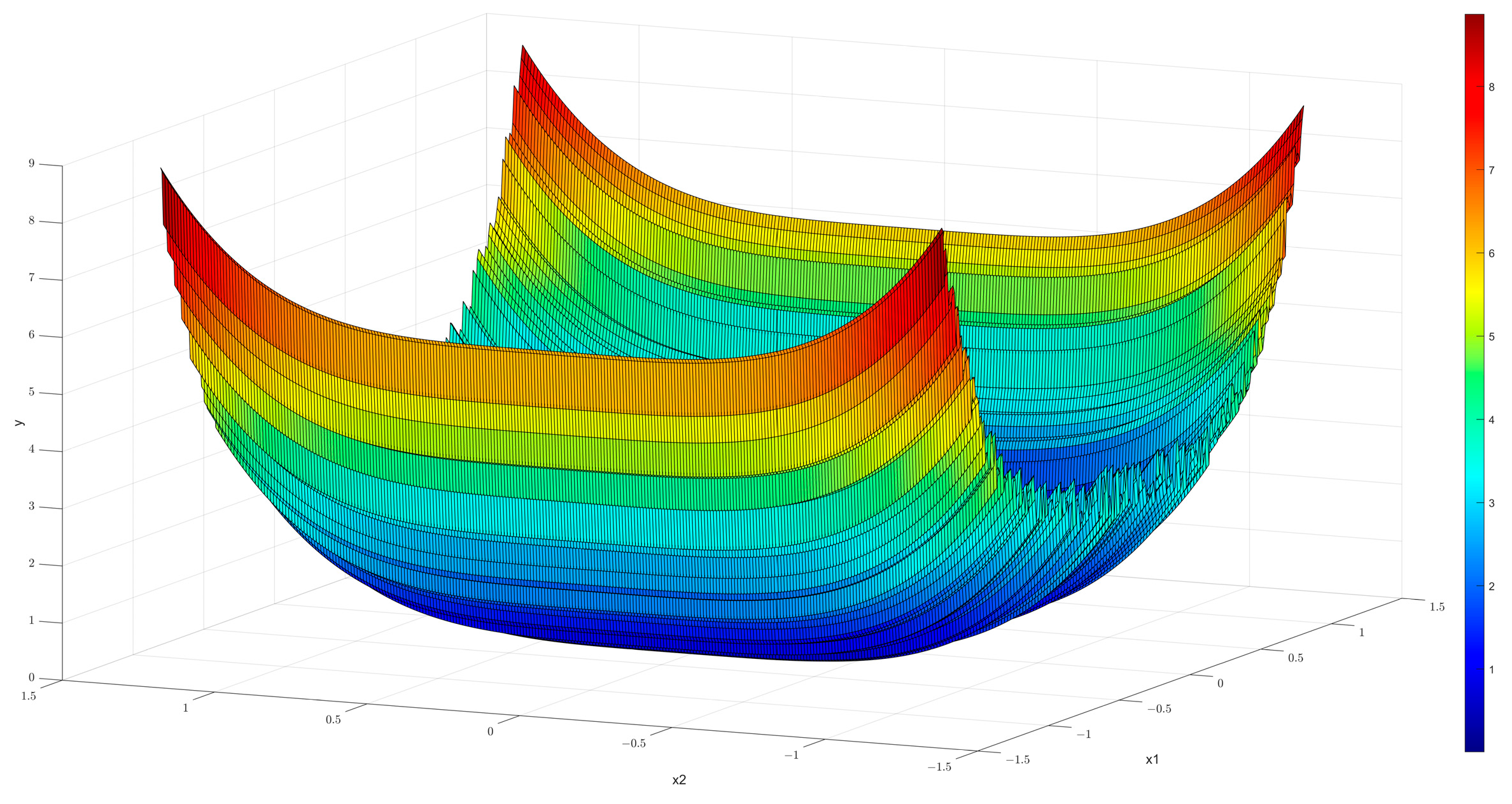Click x1 axis tick label −0.5
This screenshot has height=804, width=1512.
(1159, 709)
